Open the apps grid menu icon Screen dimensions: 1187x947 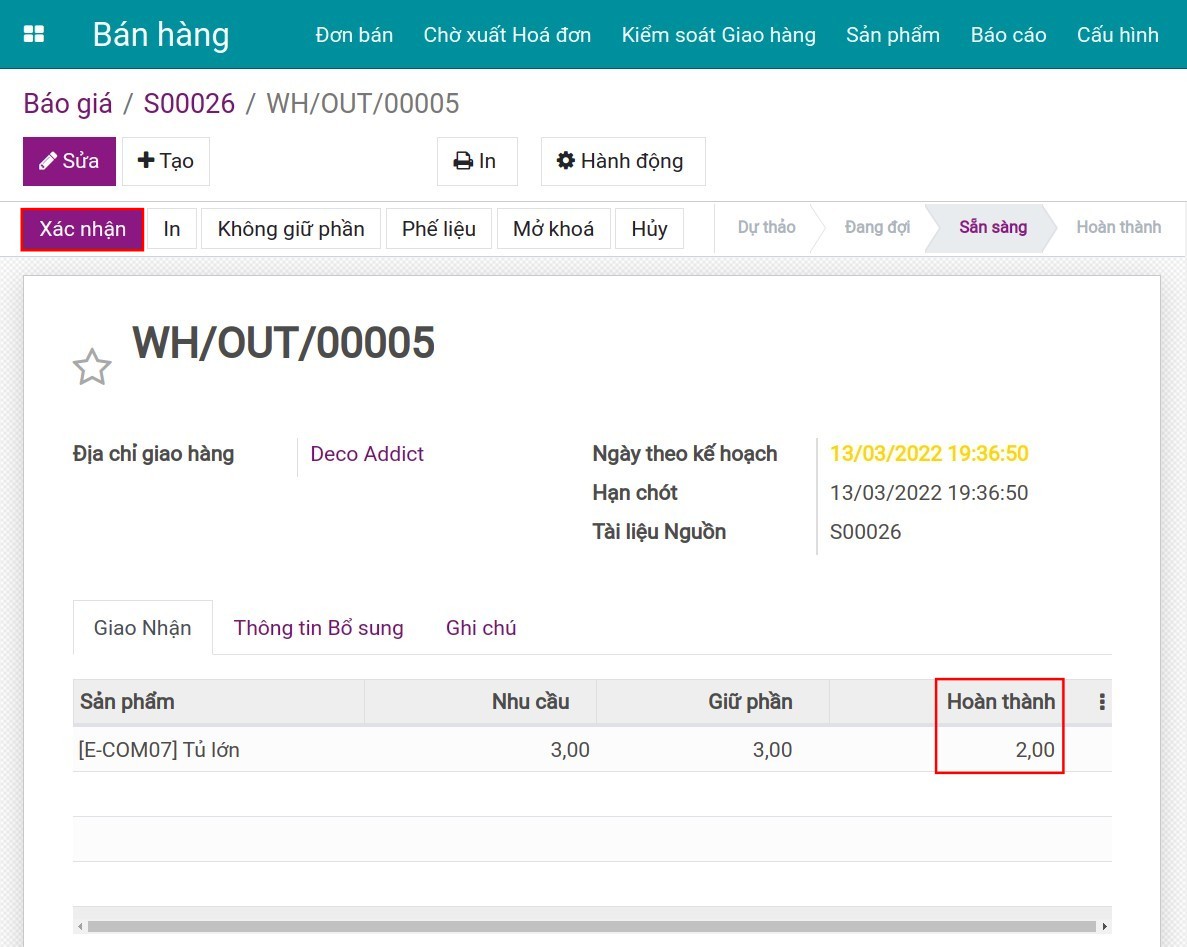click(x=34, y=34)
